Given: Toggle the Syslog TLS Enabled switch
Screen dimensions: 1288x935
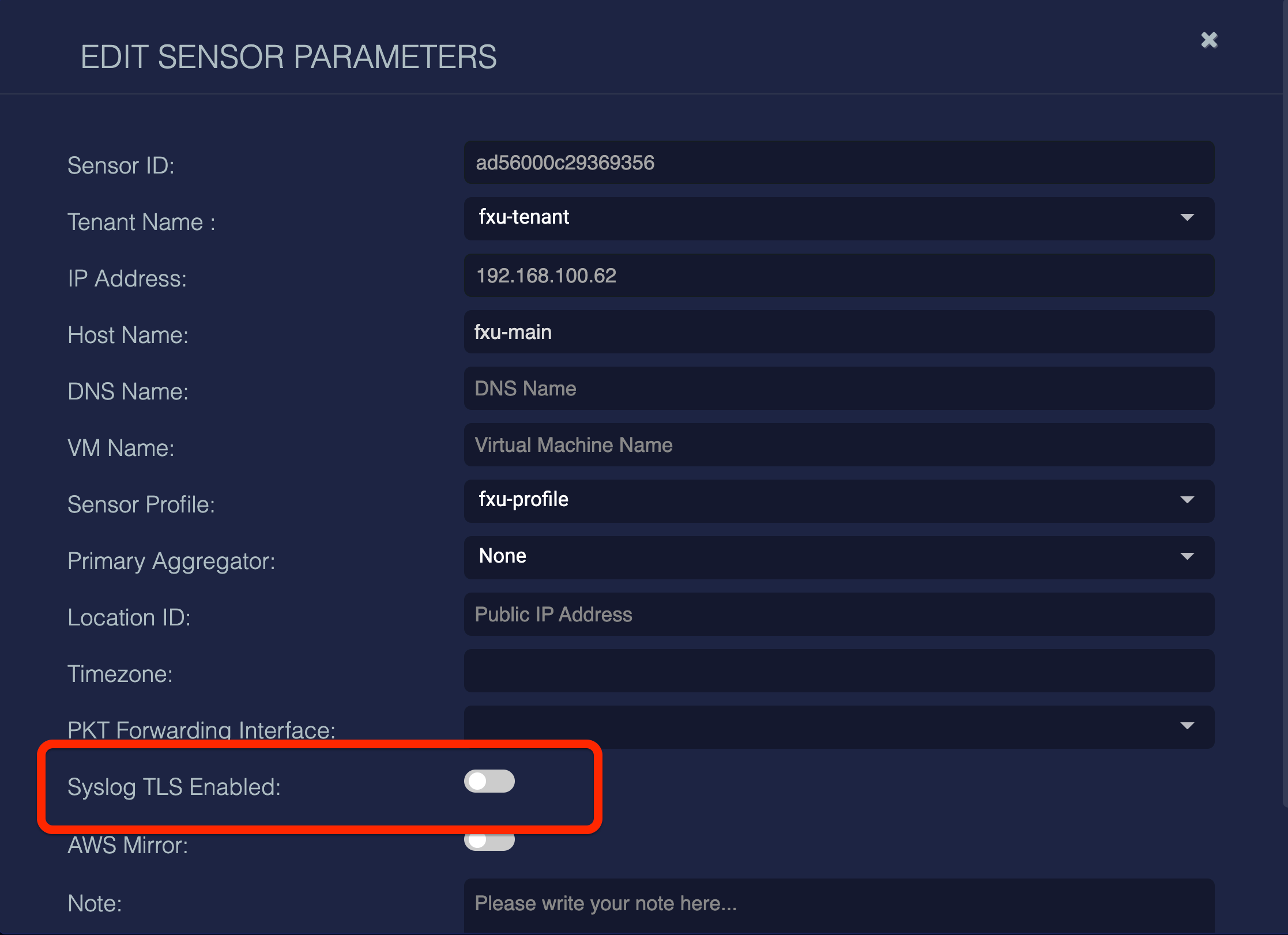Looking at the screenshot, I should click(489, 781).
